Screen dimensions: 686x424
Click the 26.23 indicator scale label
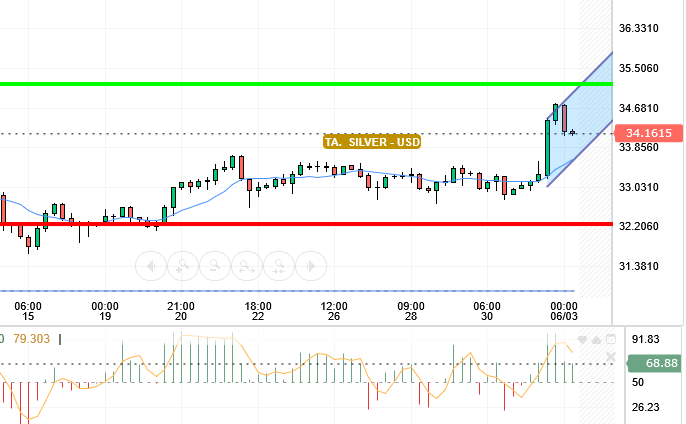point(645,407)
